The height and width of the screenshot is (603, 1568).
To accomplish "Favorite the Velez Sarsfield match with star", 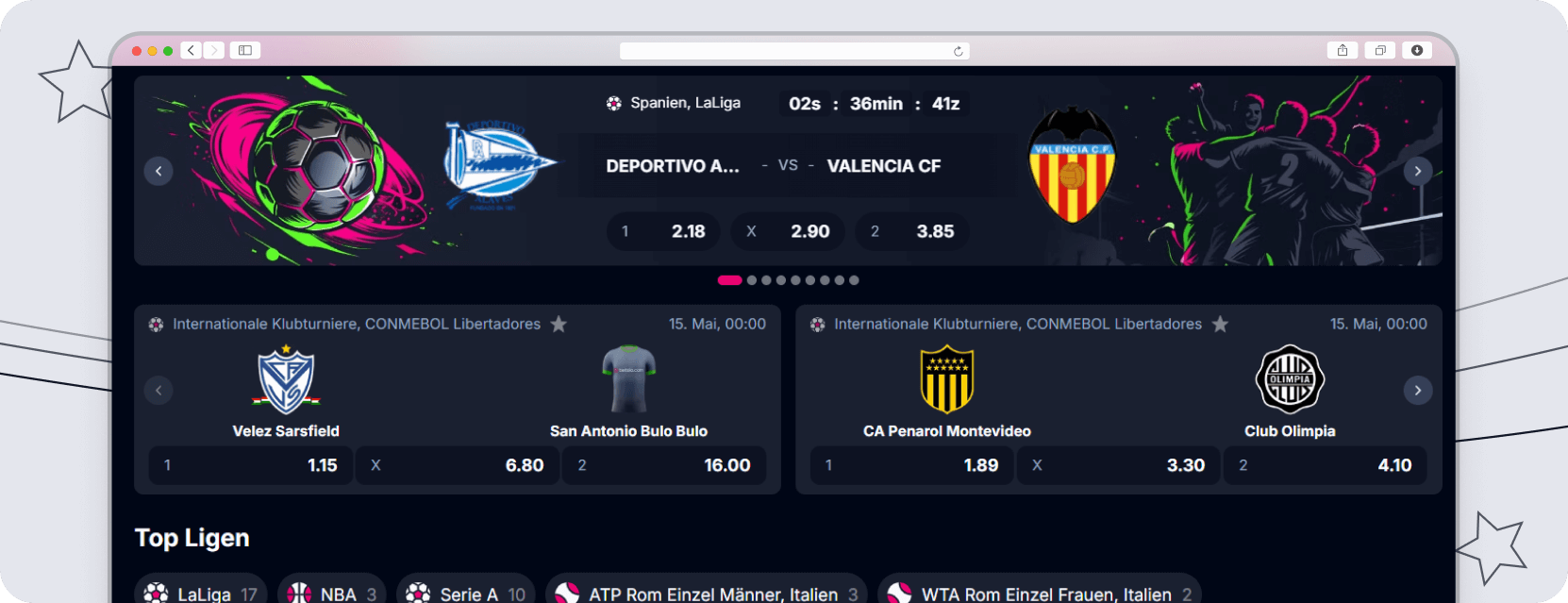I will [559, 324].
